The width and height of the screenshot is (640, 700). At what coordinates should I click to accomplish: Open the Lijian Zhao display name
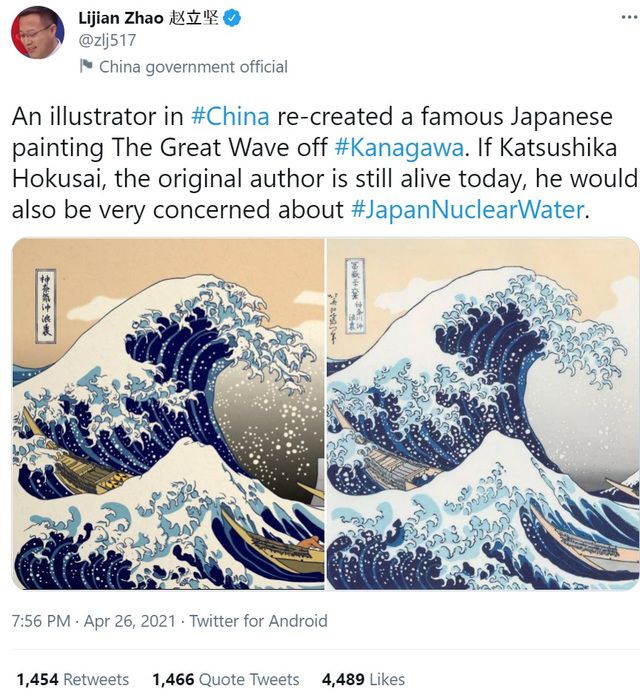tap(149, 18)
